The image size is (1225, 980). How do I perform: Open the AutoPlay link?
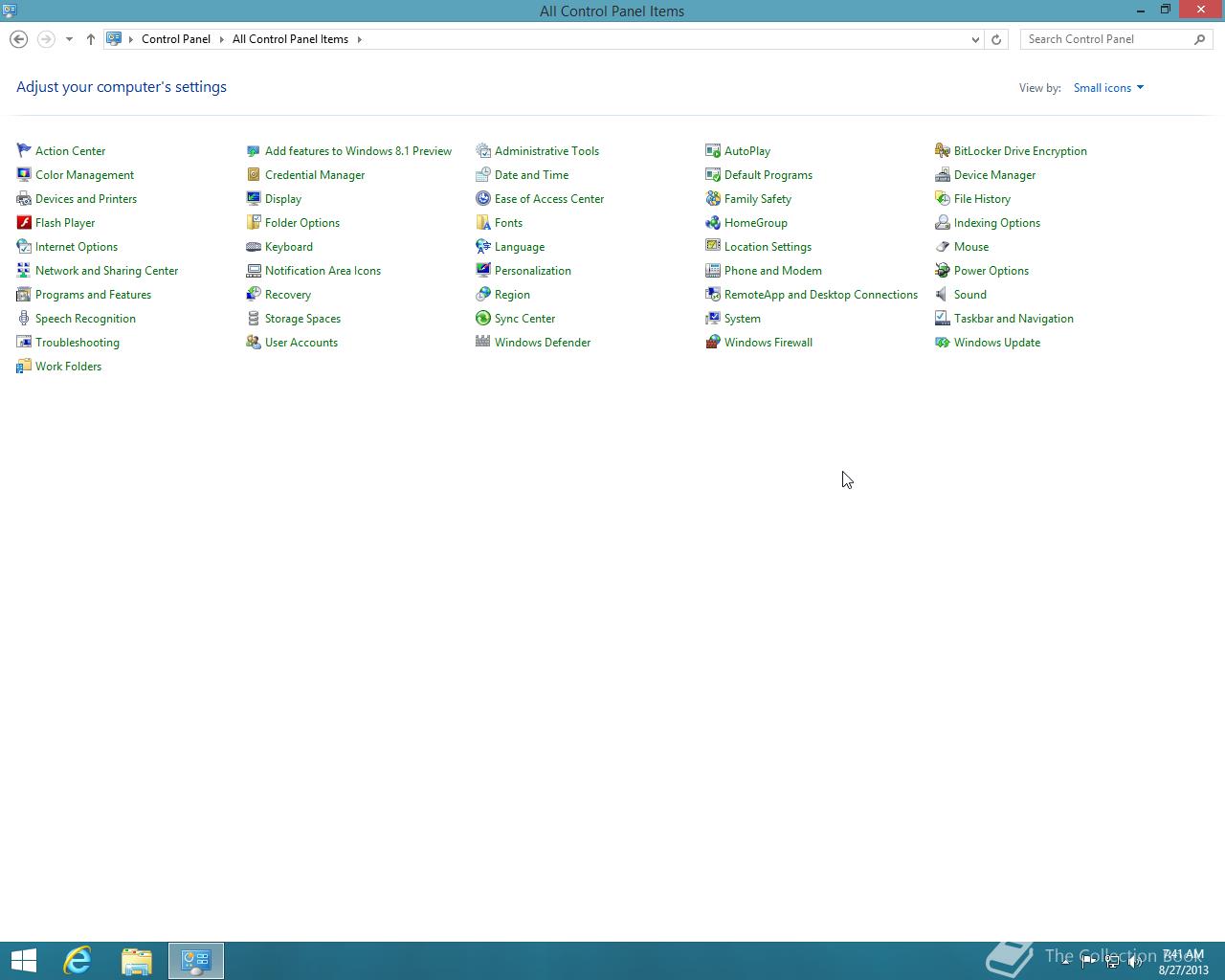747,151
